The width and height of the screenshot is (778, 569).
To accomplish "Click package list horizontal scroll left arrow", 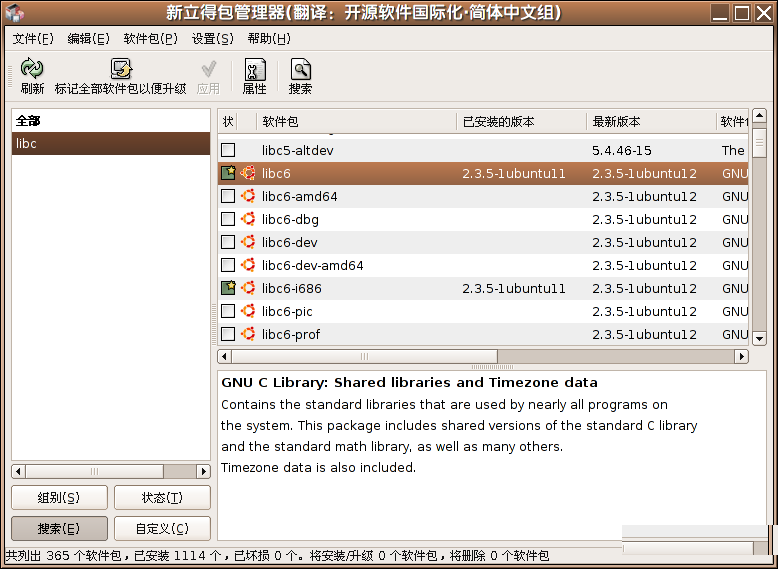I will [x=224, y=356].
